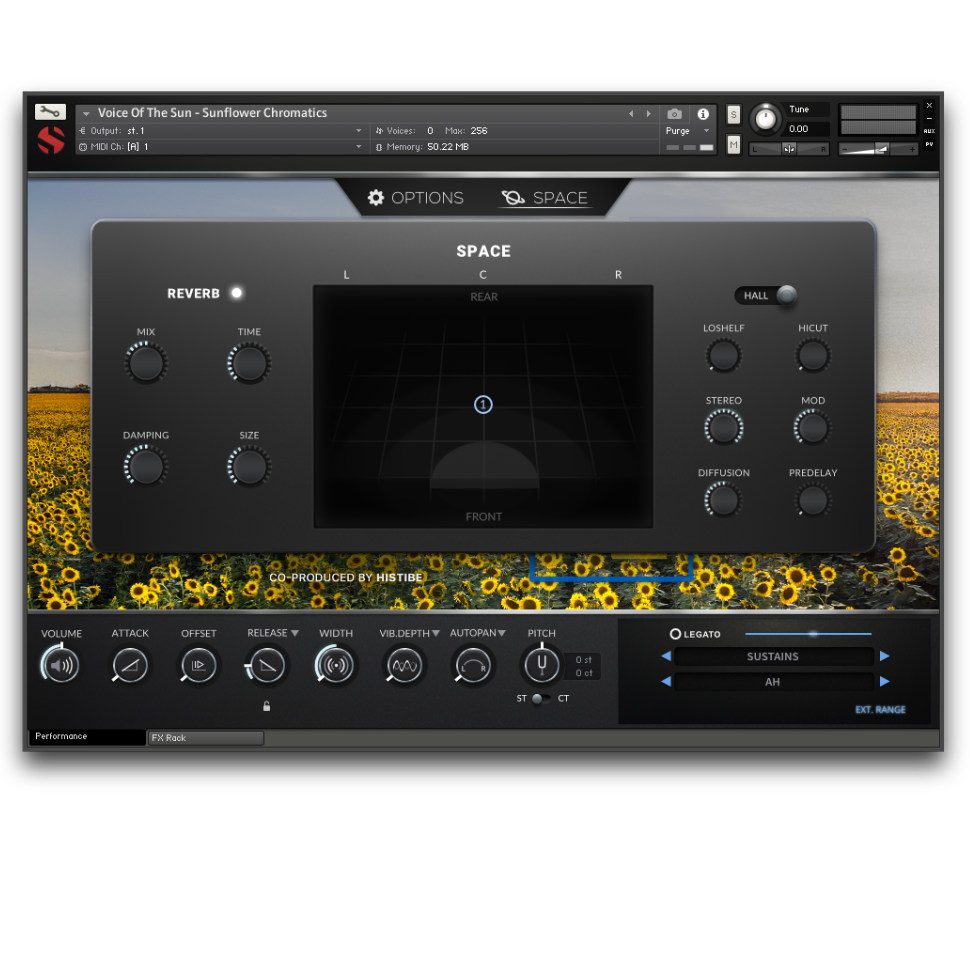Load next instrument with right arrow
This screenshot has width=970, height=970.
click(x=648, y=114)
